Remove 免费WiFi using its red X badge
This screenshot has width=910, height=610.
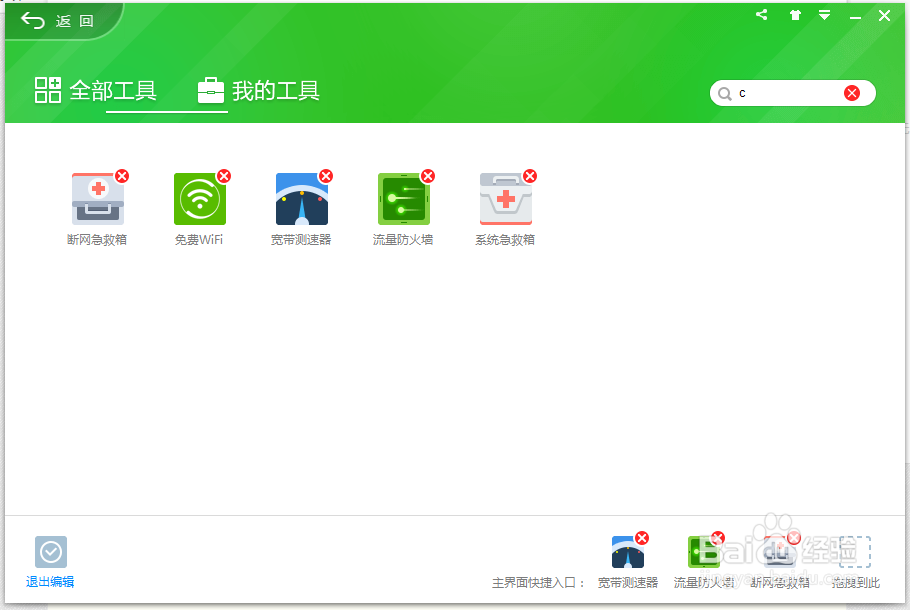click(224, 175)
